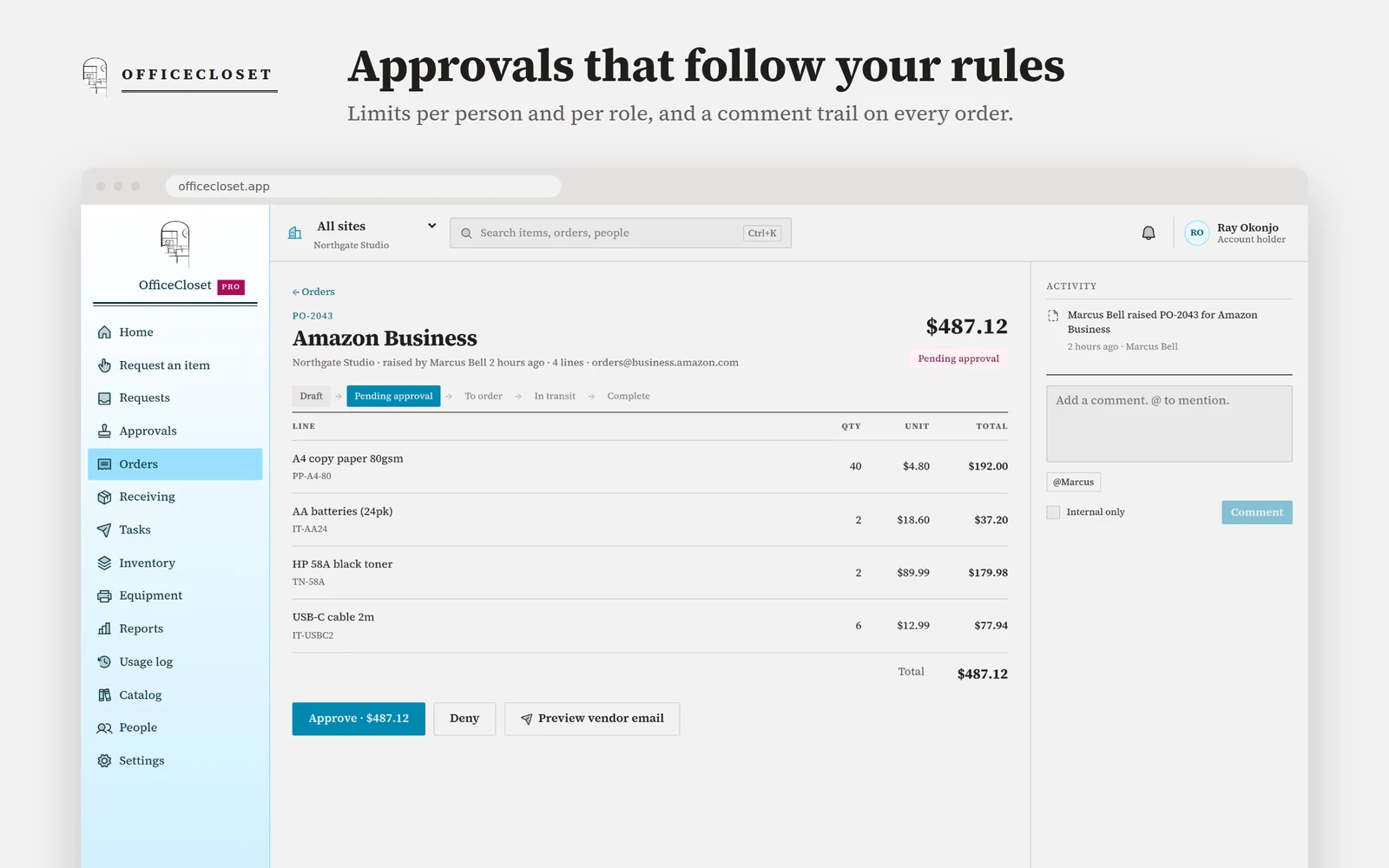Go back via the Orders link
1389x868 pixels.
click(313, 292)
